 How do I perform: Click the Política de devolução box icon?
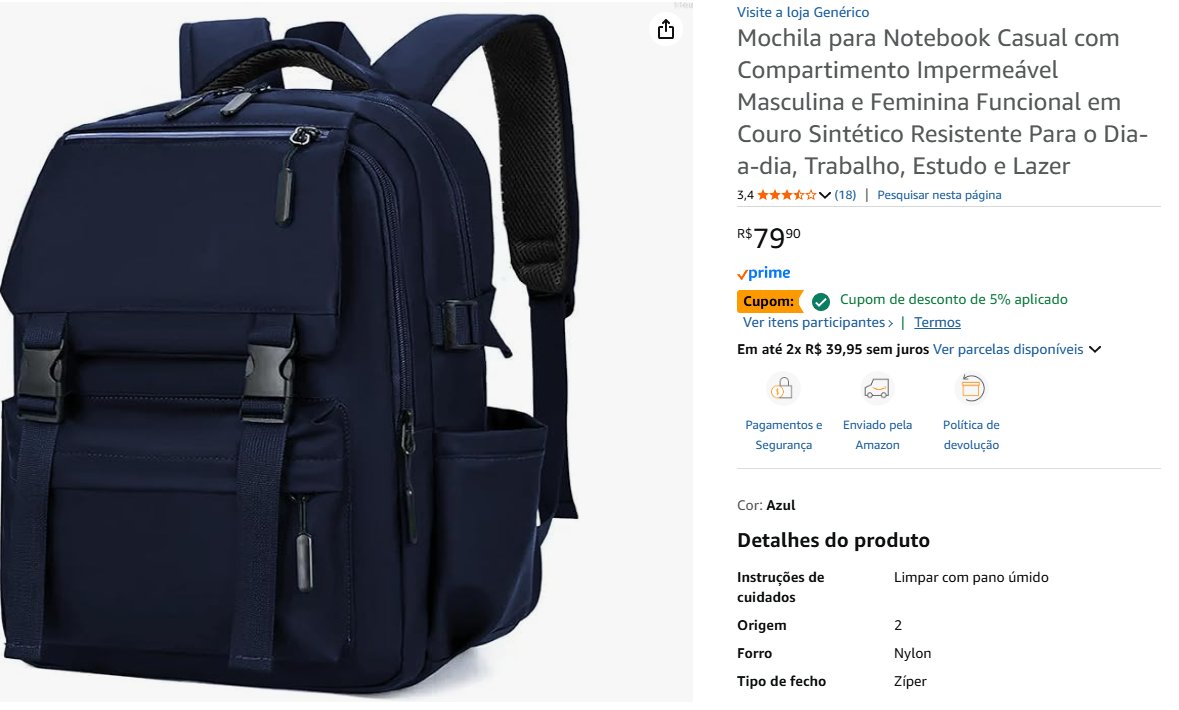tap(971, 389)
